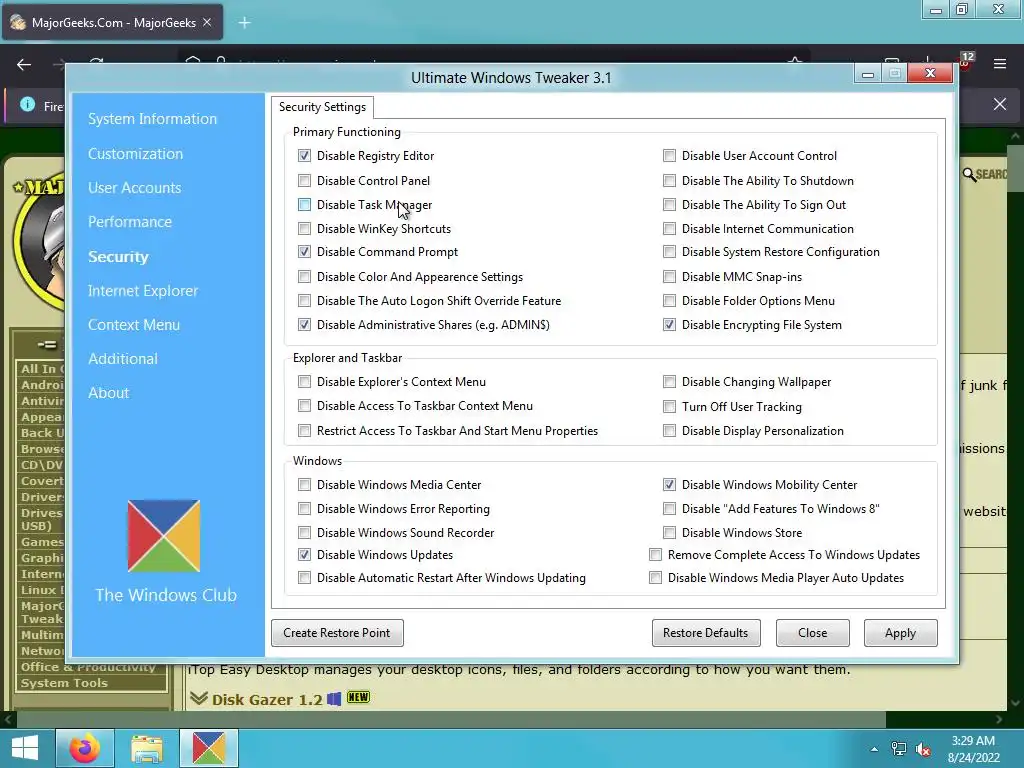The width and height of the screenshot is (1024, 768).
Task: Click the MajorGeeks search icon
Action: click(969, 174)
